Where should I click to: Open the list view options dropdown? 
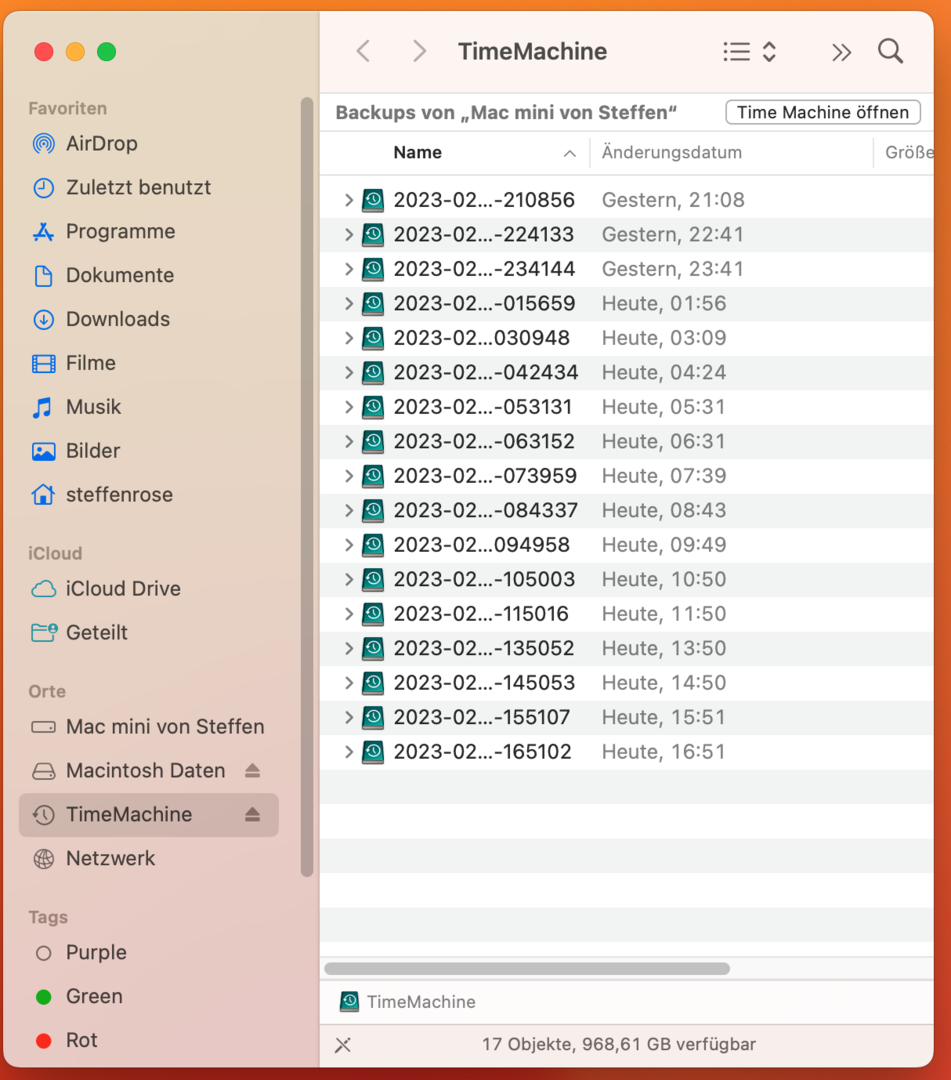pos(750,52)
